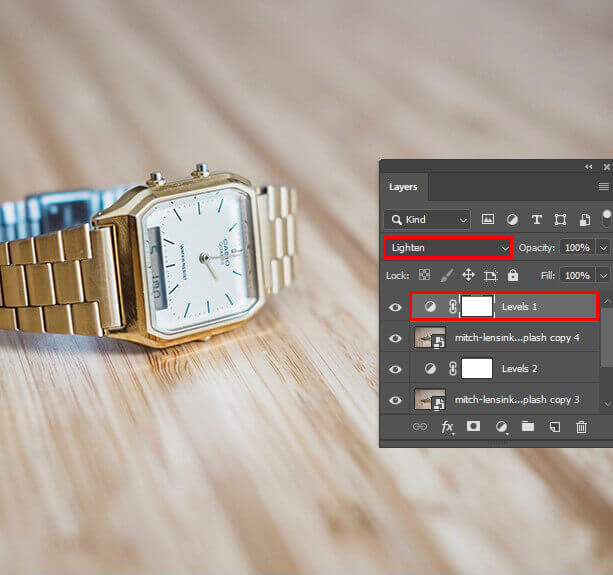This screenshot has width=613, height=575.
Task: Open the Lighten blend mode dropdown
Action: click(x=448, y=247)
